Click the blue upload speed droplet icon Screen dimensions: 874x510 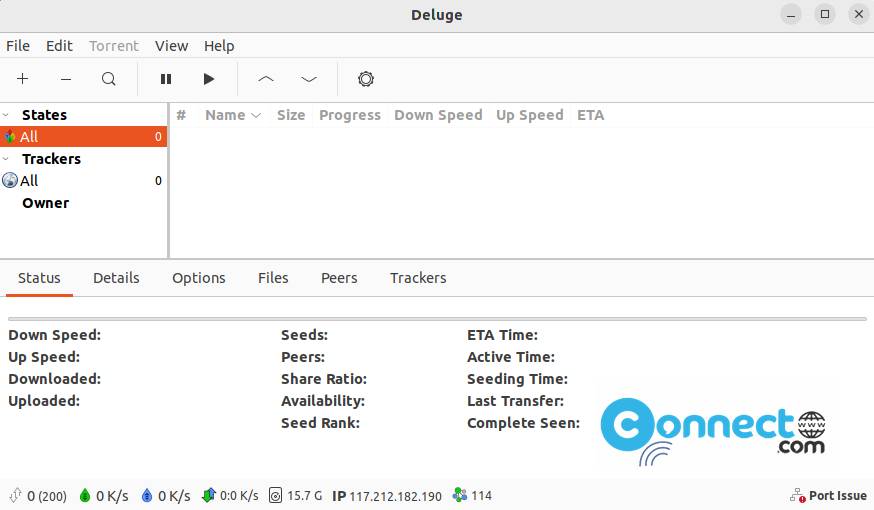coord(147,495)
